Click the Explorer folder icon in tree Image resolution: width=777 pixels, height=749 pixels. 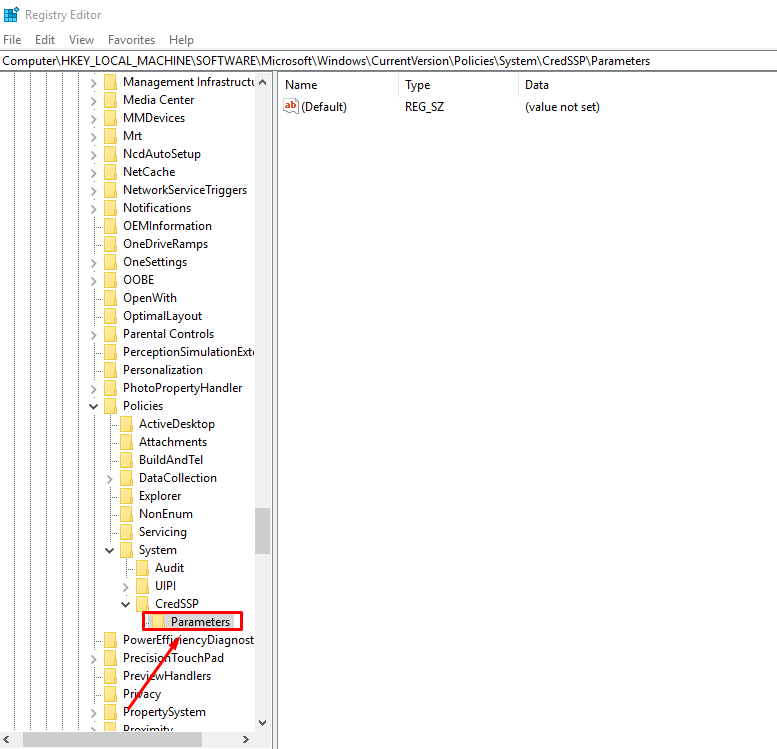coord(126,496)
